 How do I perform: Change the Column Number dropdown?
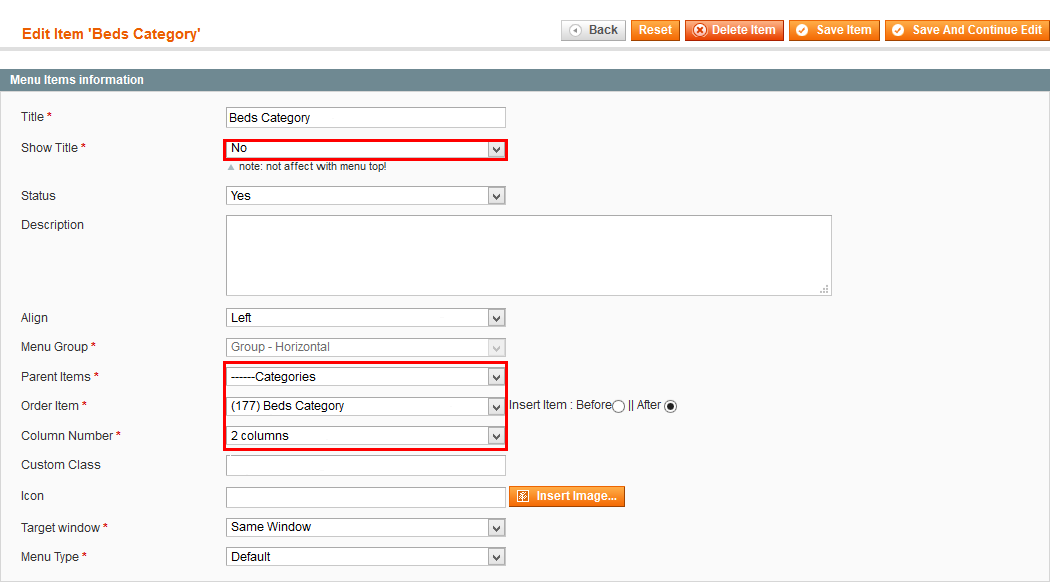[x=366, y=436]
